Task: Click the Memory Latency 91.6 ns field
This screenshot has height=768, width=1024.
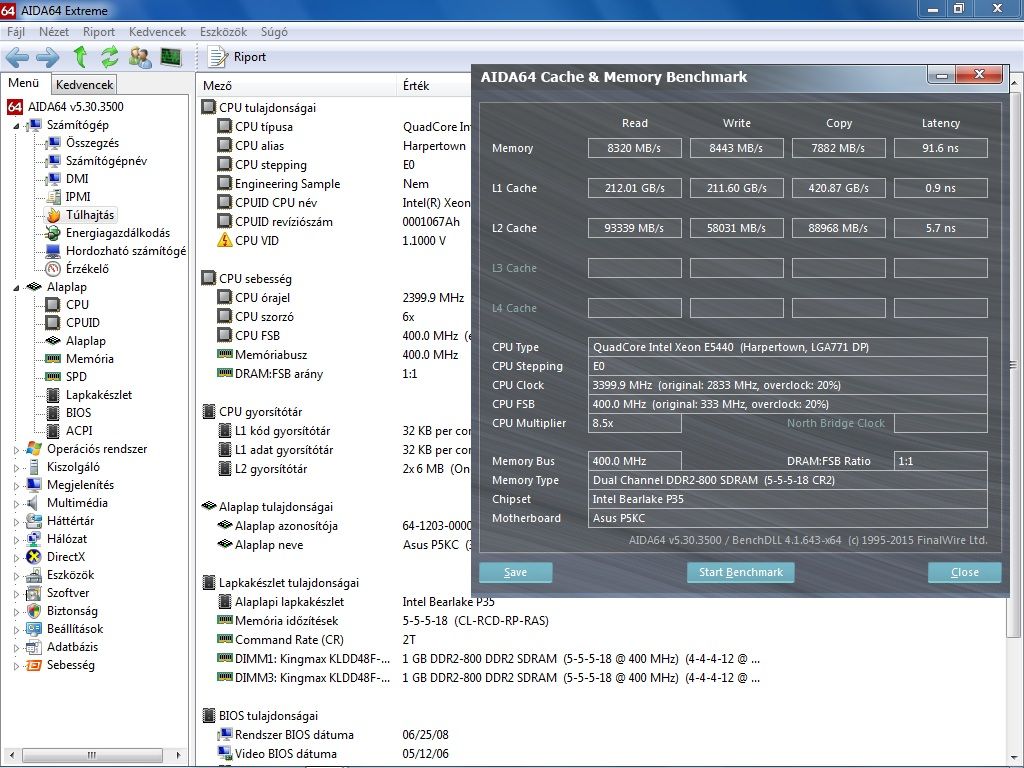Action: pos(940,148)
